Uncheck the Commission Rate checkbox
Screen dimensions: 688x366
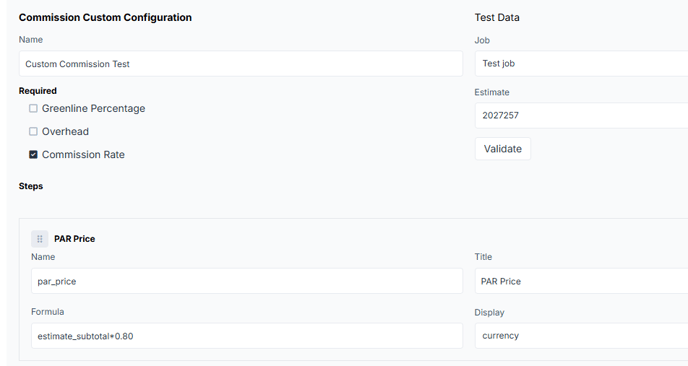(x=33, y=154)
